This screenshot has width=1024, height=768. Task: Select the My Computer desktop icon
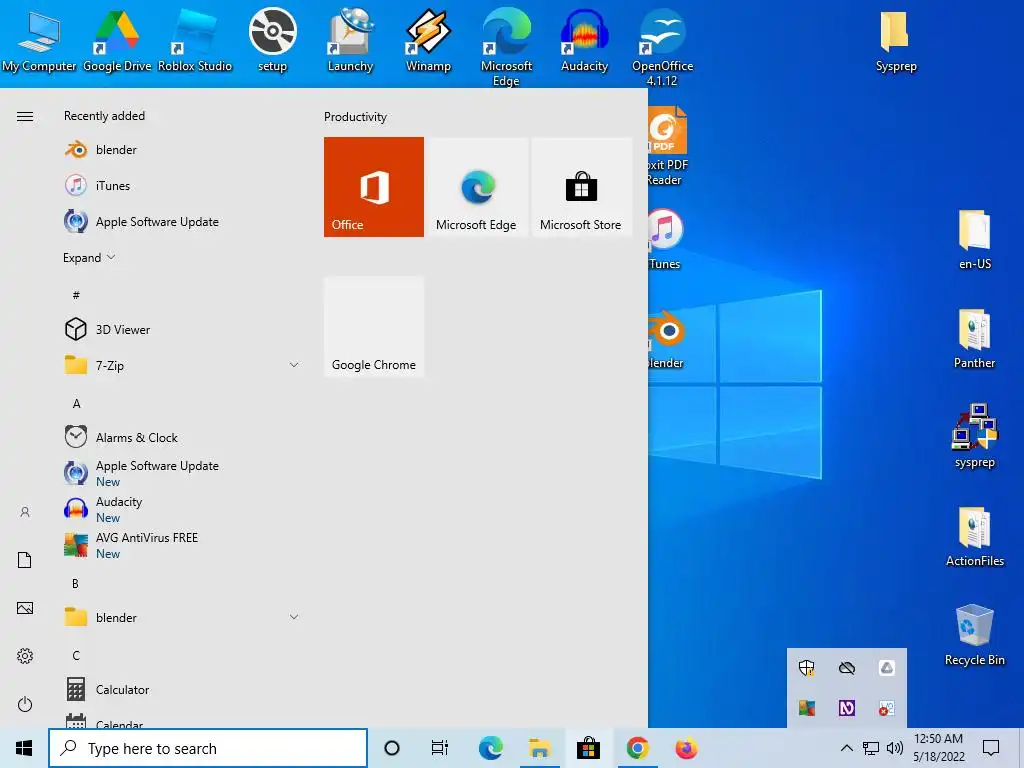click(39, 40)
